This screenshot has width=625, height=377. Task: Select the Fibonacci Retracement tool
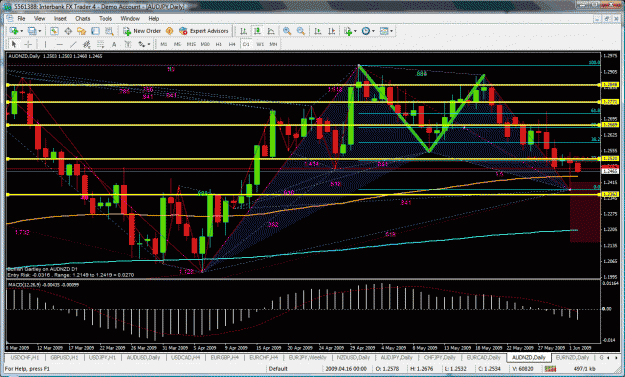pos(100,44)
